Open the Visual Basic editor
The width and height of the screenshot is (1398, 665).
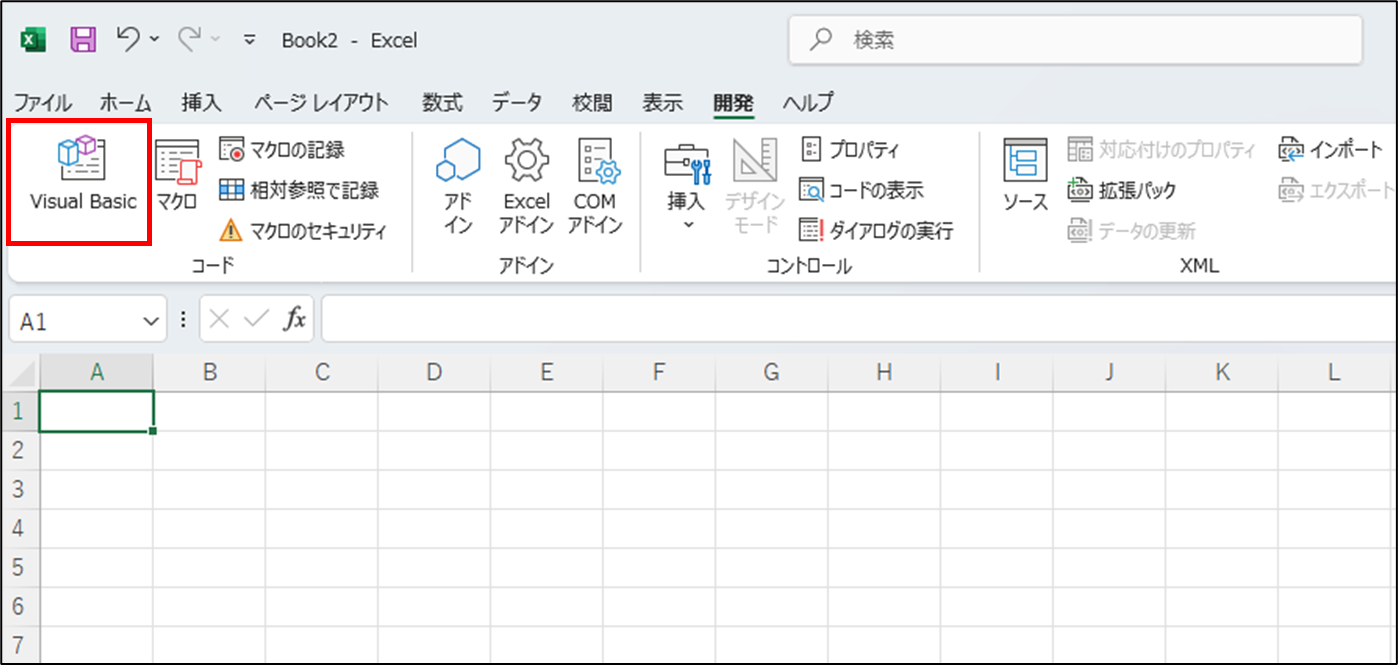click(82, 177)
